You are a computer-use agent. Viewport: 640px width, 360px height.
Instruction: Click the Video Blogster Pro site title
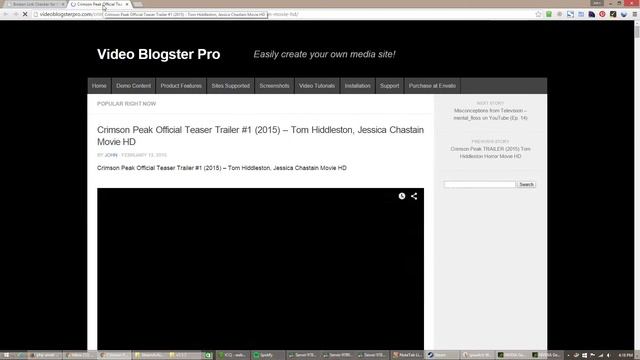coord(159,54)
